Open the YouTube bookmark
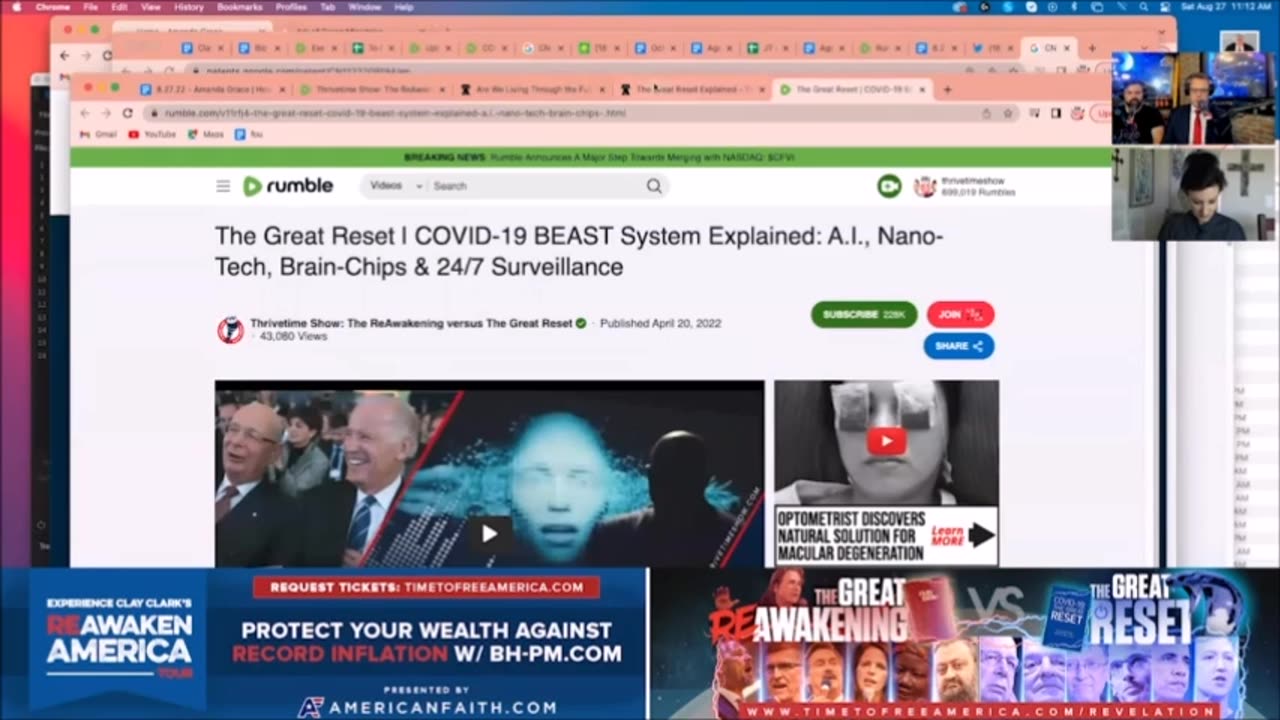Image resolution: width=1280 pixels, height=720 pixels. click(152, 134)
